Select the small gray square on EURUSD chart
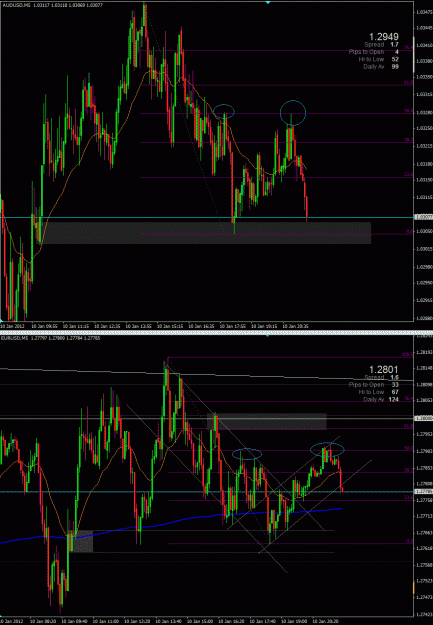Screen dimensions: 433x625 [x=82, y=541]
